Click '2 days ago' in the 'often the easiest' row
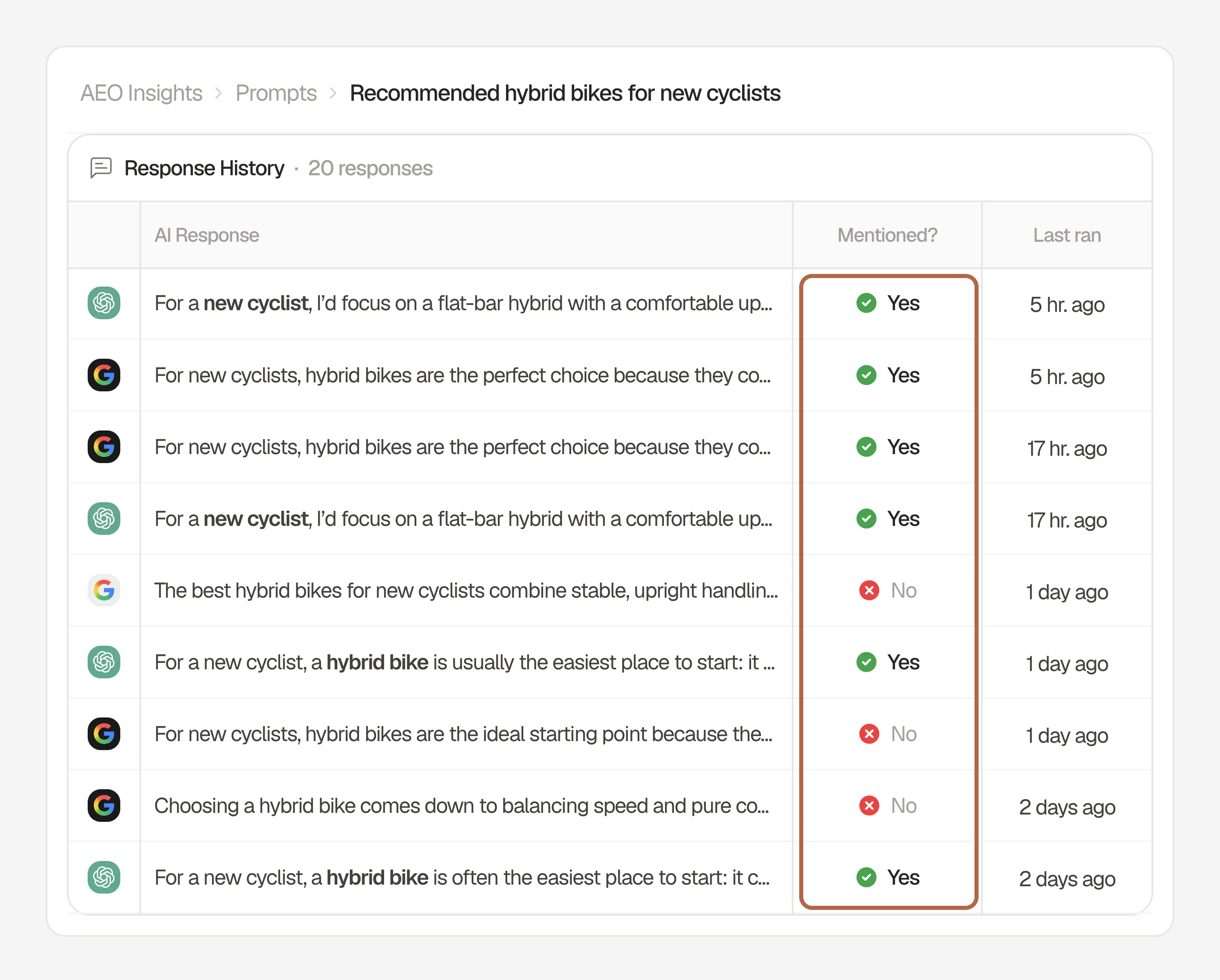Screen dimensions: 1220x980 tap(1067, 879)
